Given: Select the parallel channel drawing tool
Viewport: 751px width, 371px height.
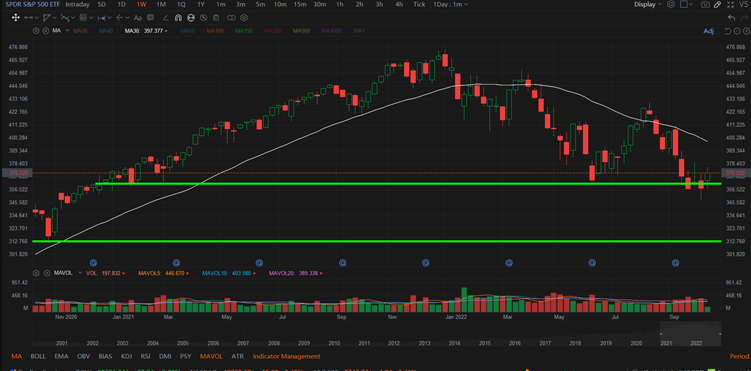Looking at the screenshot, I should coord(46,18).
